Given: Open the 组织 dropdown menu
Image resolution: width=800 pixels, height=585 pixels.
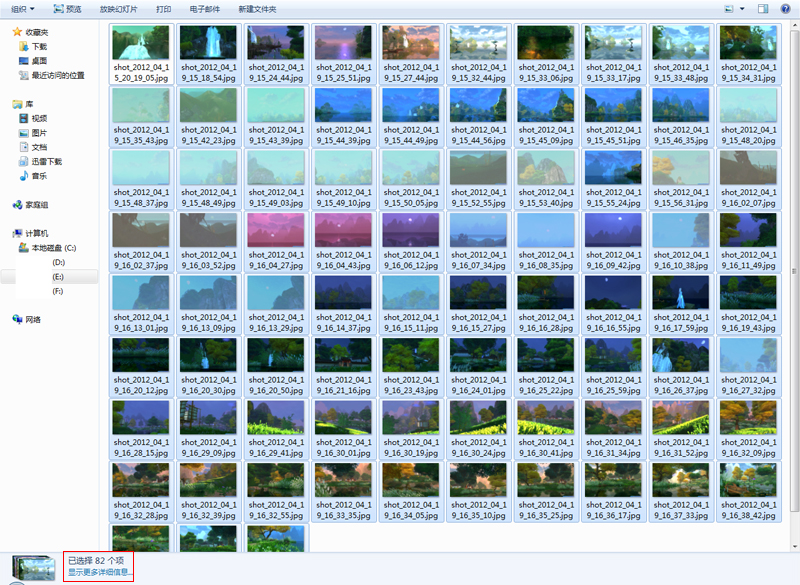Looking at the screenshot, I should [x=22, y=9].
